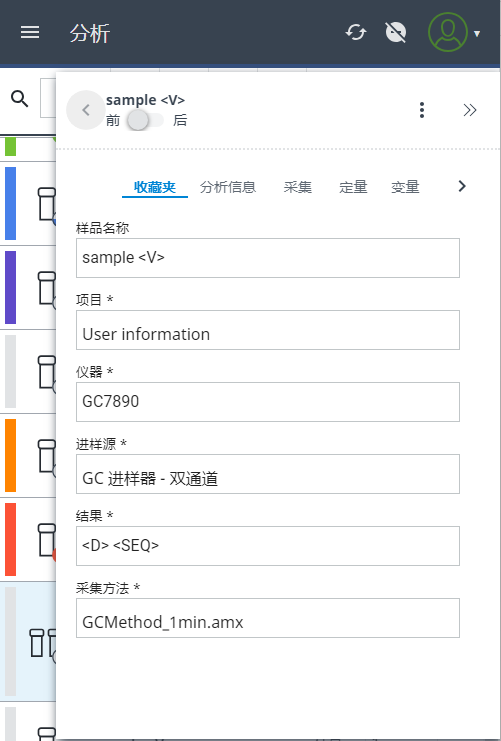This screenshot has width=501, height=741.
Task: Select the orange-marked sample vial row
Action: pyautogui.click(x=28, y=456)
